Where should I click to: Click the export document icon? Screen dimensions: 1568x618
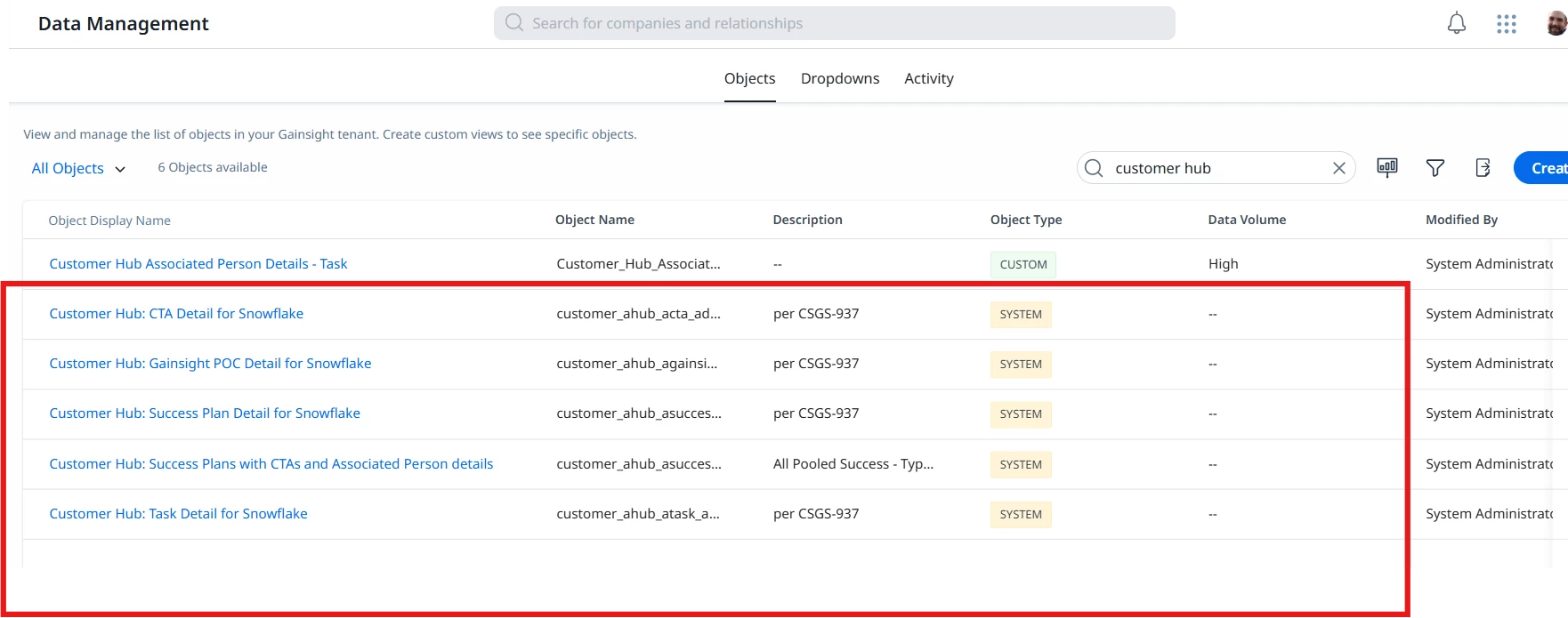[1483, 167]
